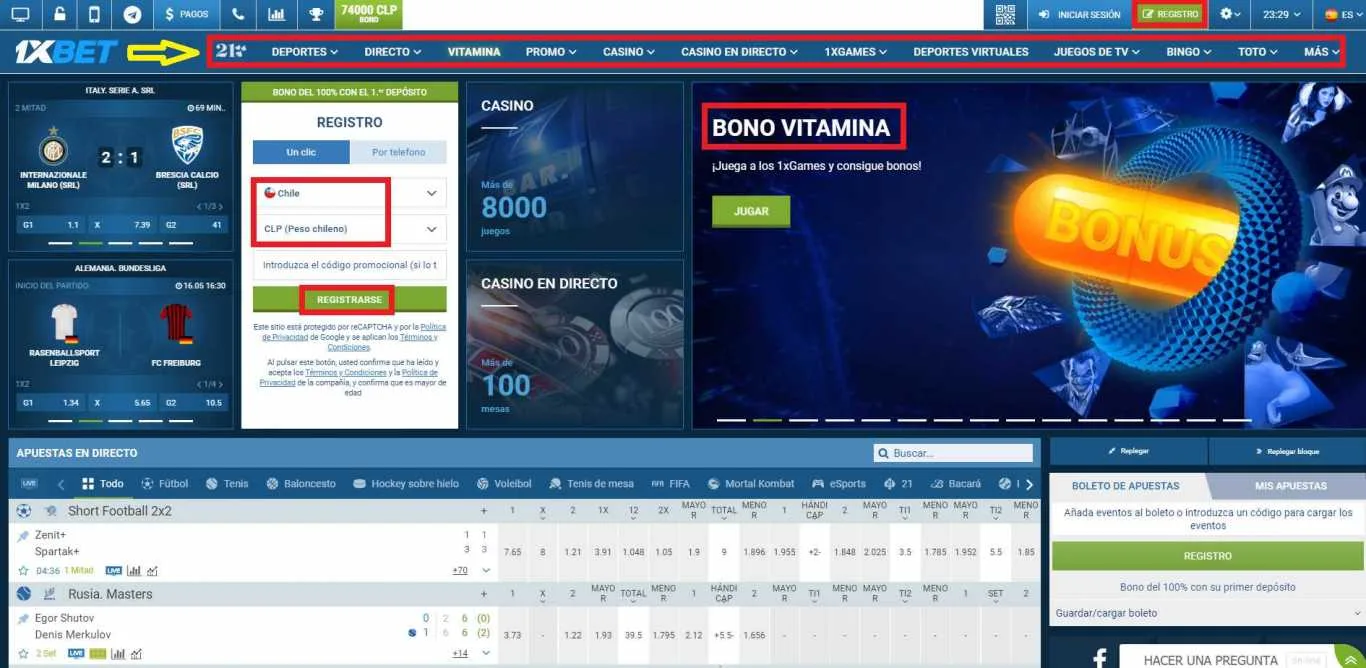Open the settings gear dropdown
This screenshot has height=668, width=1366.
(1231, 15)
